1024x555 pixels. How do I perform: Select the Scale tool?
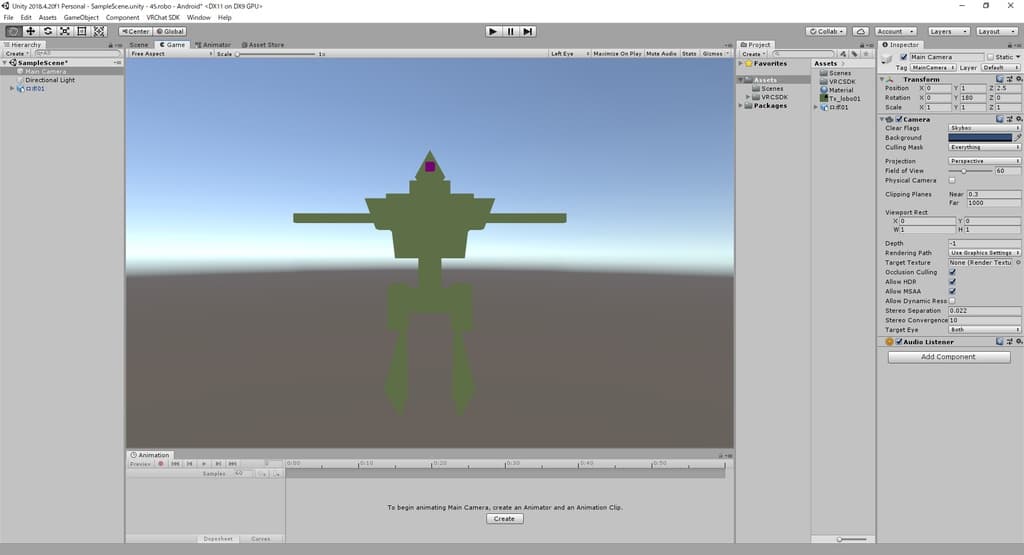point(65,31)
